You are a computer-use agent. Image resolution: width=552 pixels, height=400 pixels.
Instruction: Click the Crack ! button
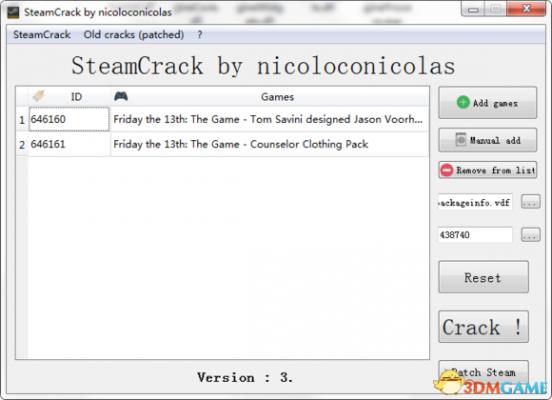[x=483, y=327]
